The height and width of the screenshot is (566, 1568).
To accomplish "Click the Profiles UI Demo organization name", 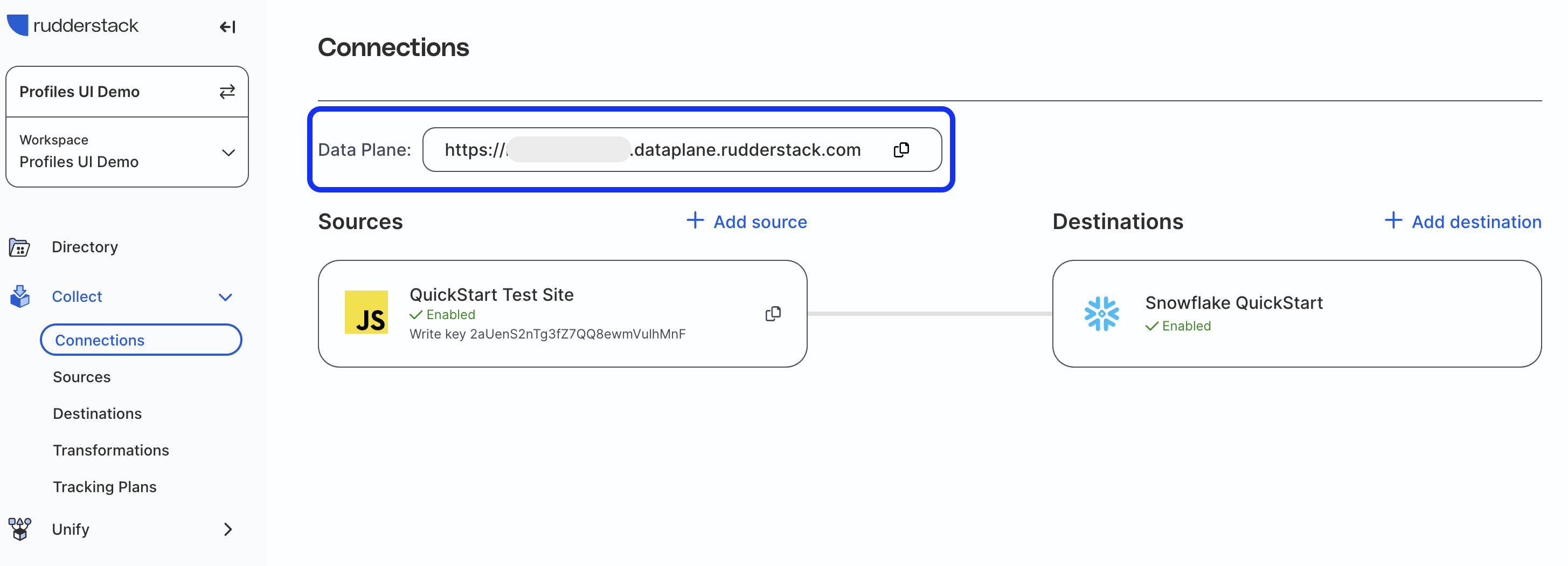I will click(80, 92).
